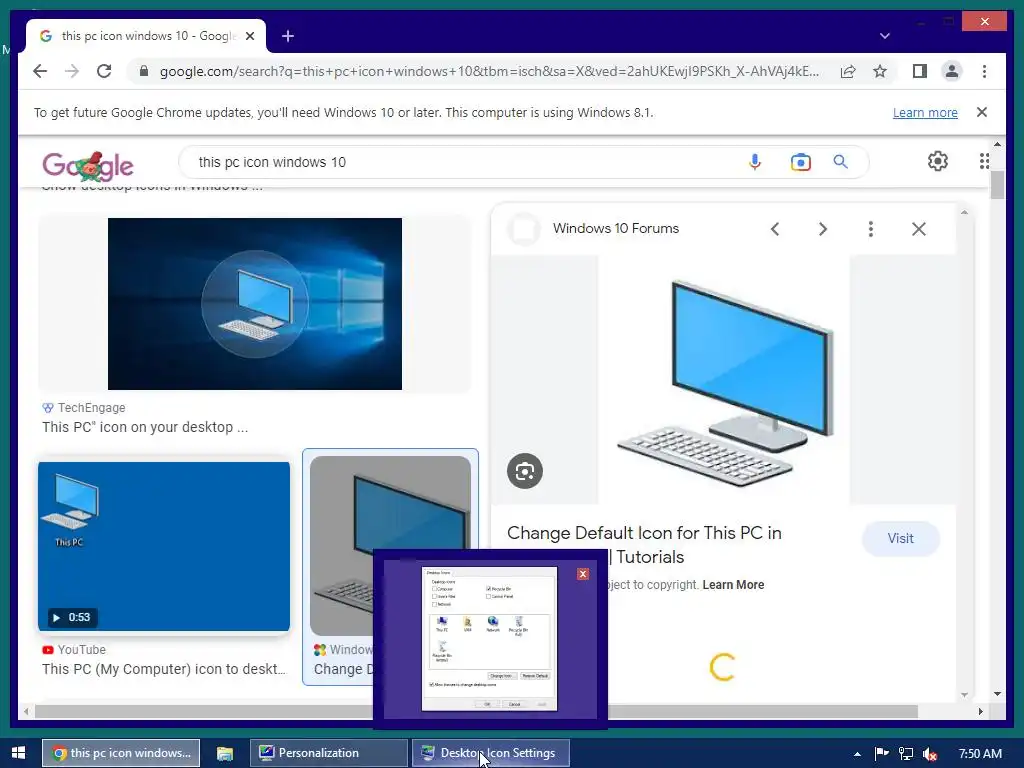
Task: Click the page vertical scrollbar thumb
Action: (997, 185)
